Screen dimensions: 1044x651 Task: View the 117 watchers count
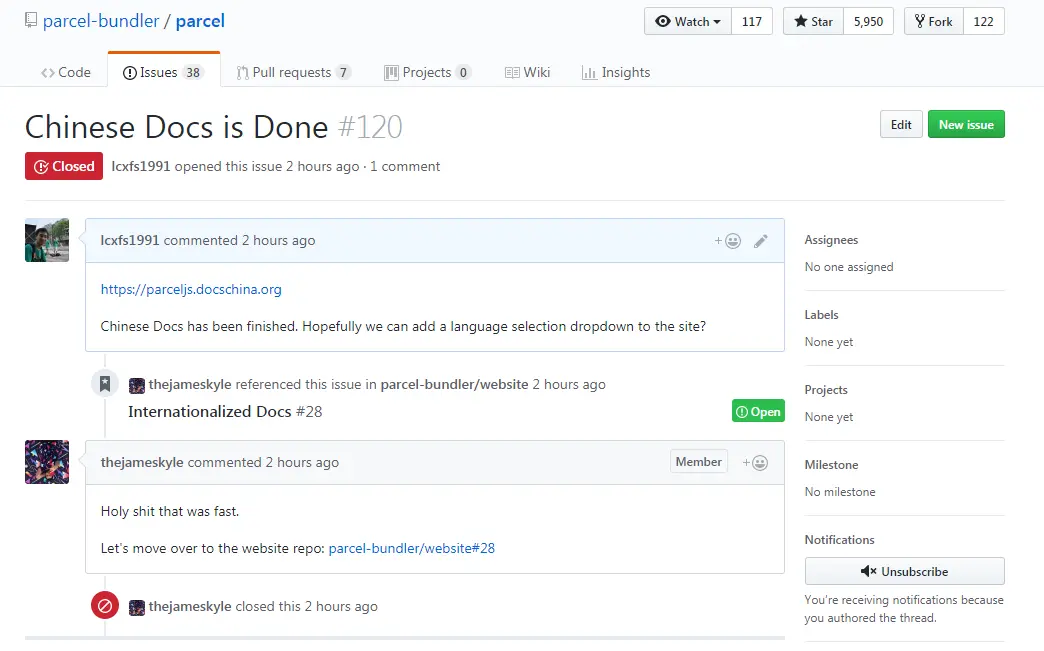coord(752,21)
